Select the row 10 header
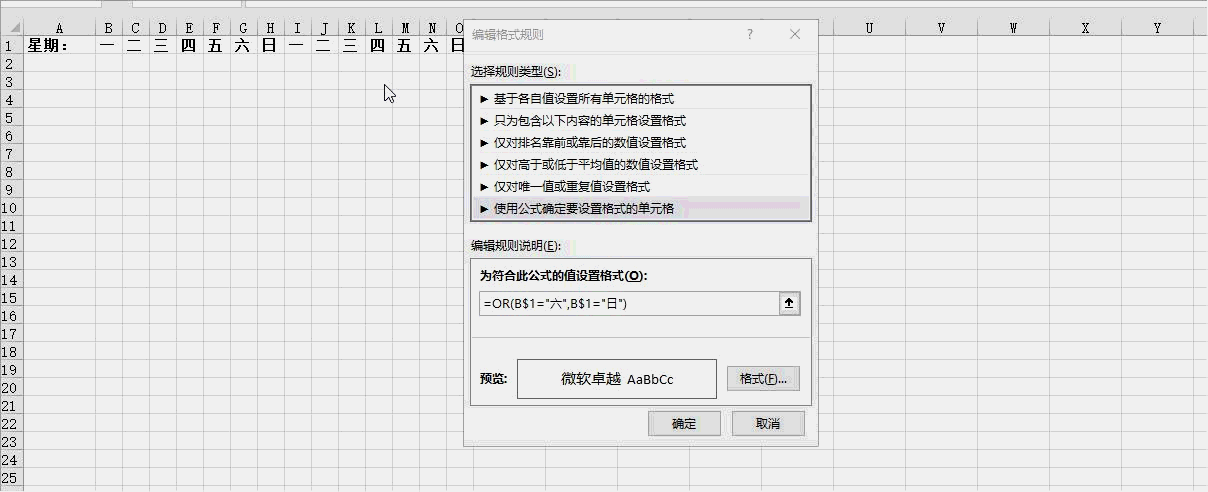 11,207
